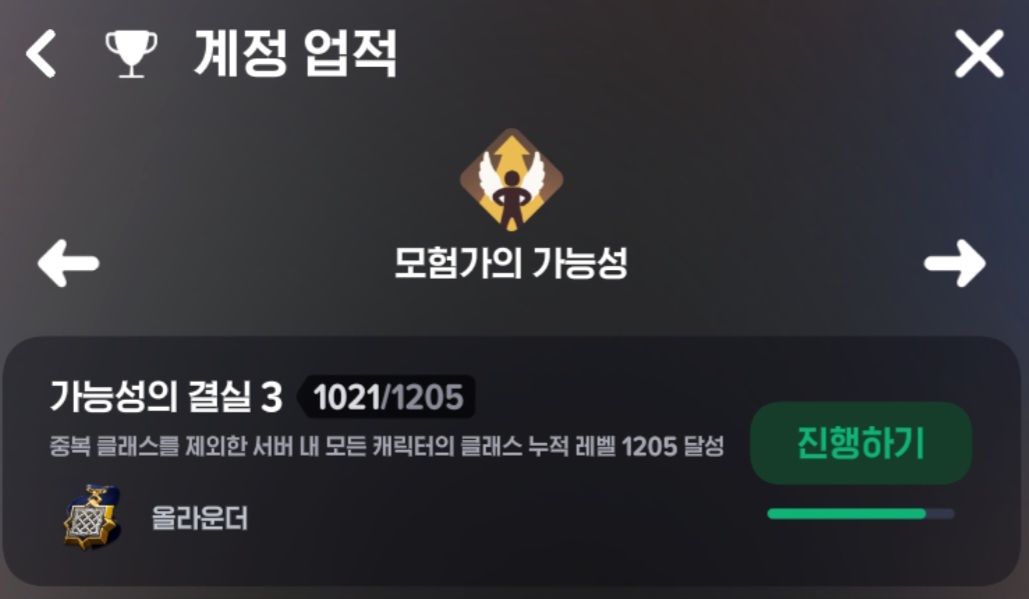Viewport: 1029px width, 599px height.
Task: Click the word 중복 starting the description
Action: pos(70,447)
